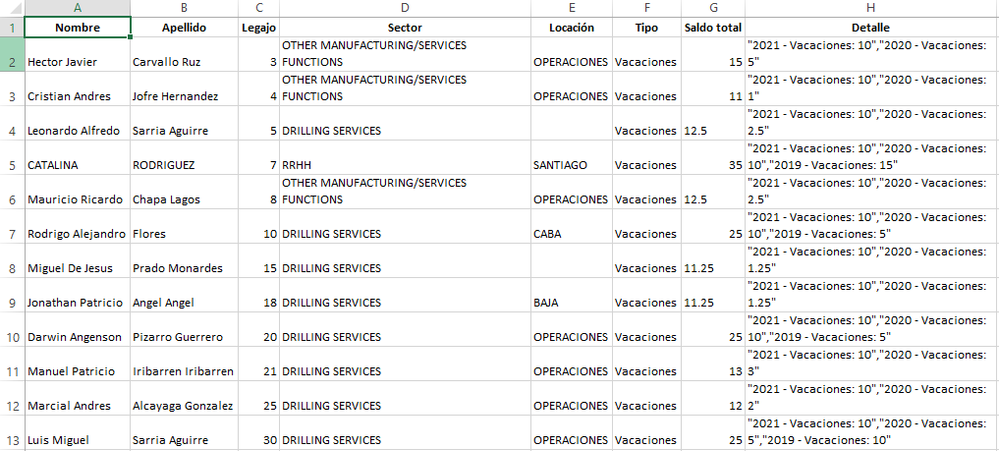999x451 pixels.
Task: Click Tipo Vacaciones for Marcial Andres
Action: tap(647, 398)
